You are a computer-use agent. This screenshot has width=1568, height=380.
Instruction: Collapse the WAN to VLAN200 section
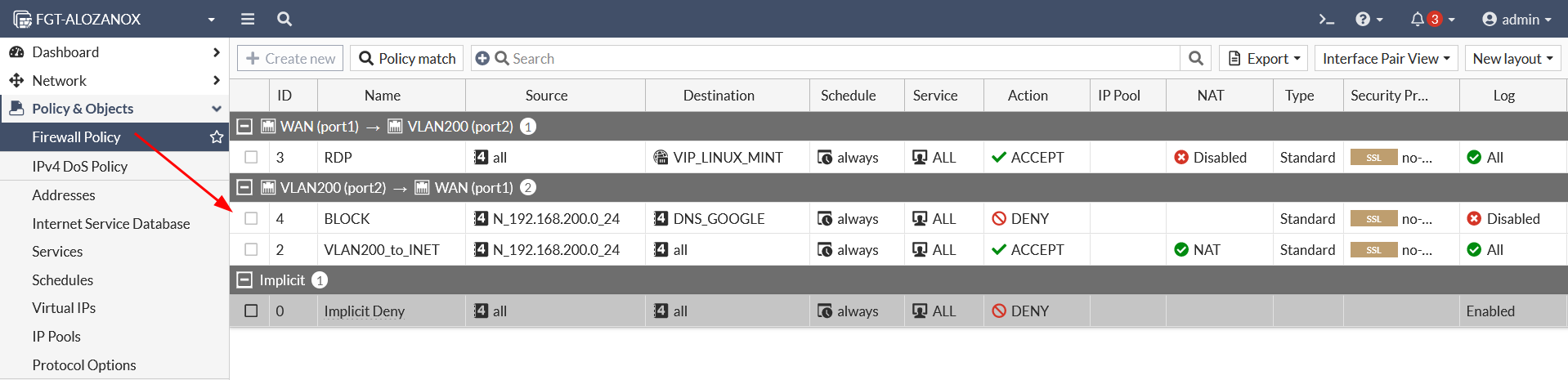(244, 127)
